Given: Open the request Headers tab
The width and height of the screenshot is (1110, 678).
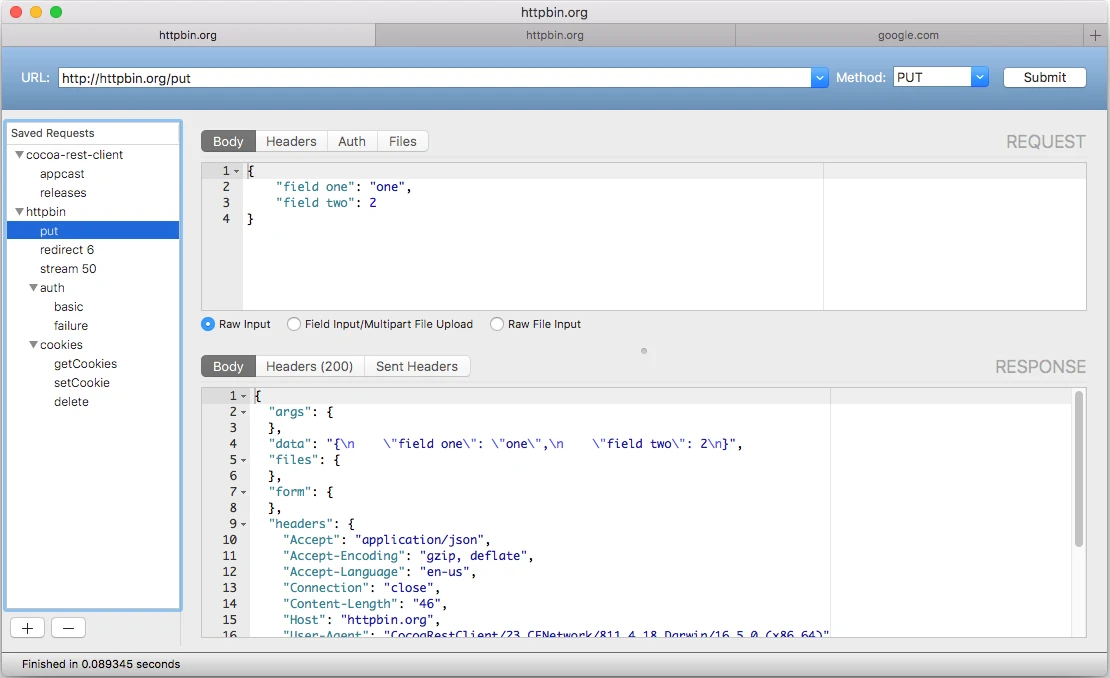Looking at the screenshot, I should coord(291,142).
